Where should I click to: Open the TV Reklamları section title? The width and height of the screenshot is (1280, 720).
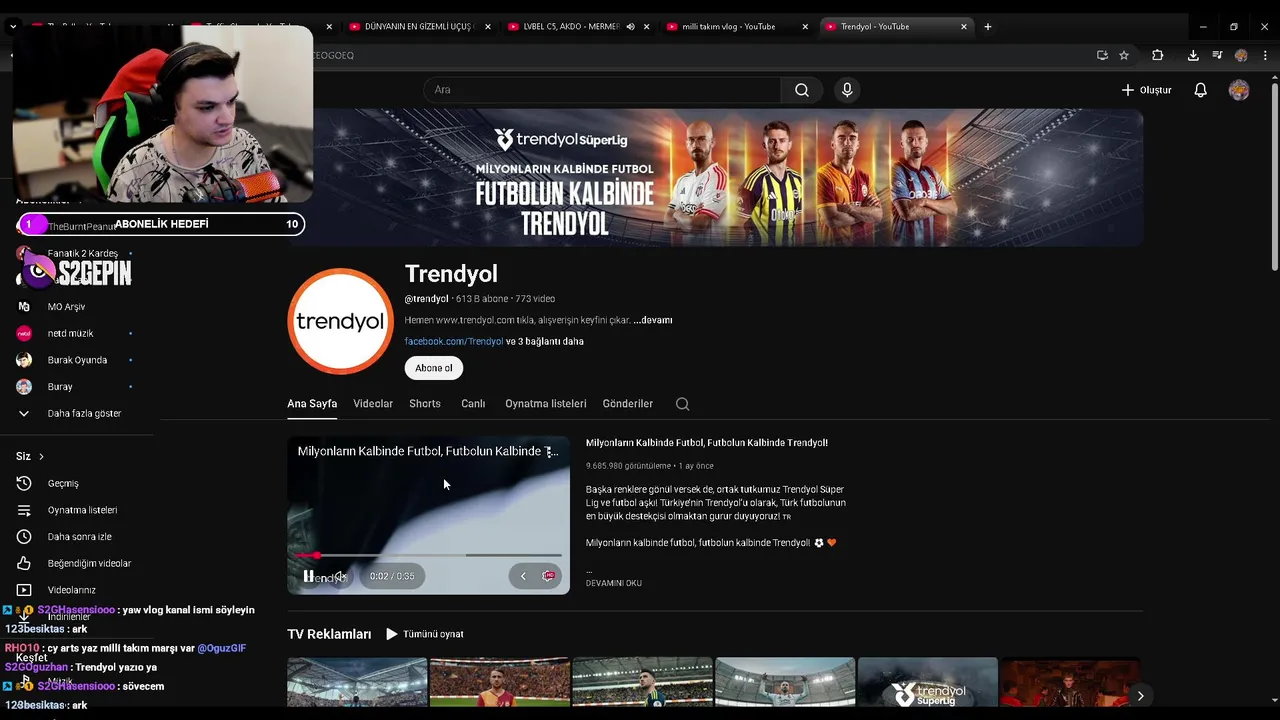(329, 634)
